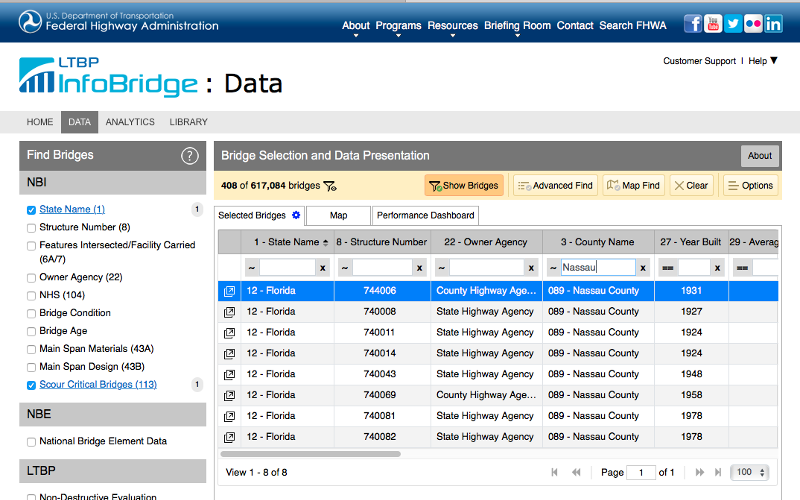Image resolution: width=800 pixels, height=500 pixels.
Task: Switch to the ANALYTICS tab
Action: [x=130, y=122]
